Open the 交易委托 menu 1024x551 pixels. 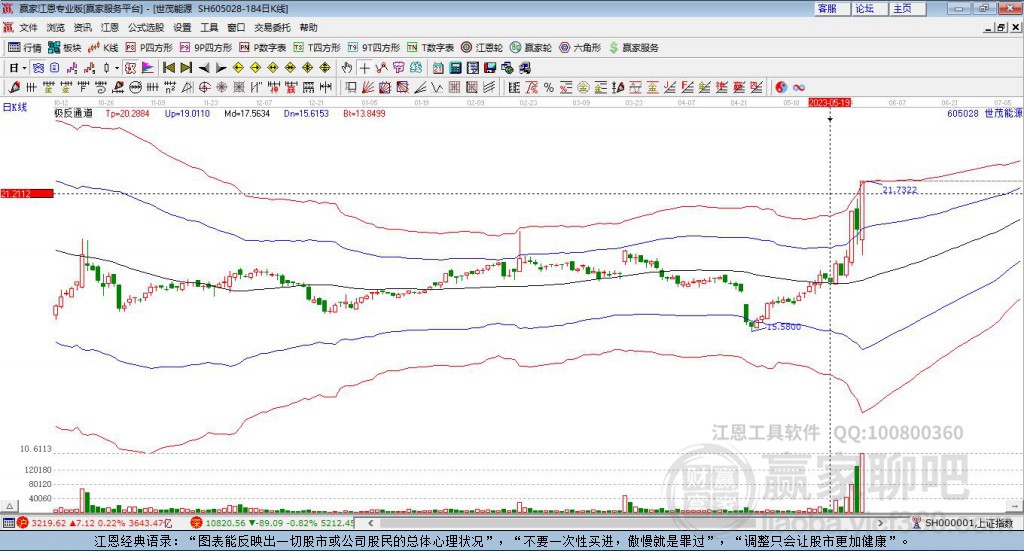[272, 27]
